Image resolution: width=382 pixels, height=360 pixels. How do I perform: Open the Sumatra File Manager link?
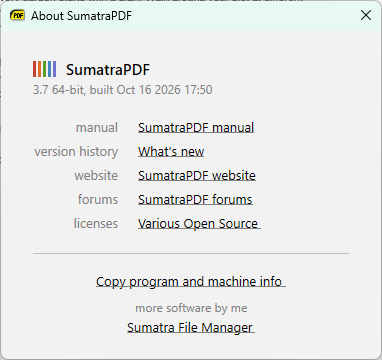click(x=191, y=328)
